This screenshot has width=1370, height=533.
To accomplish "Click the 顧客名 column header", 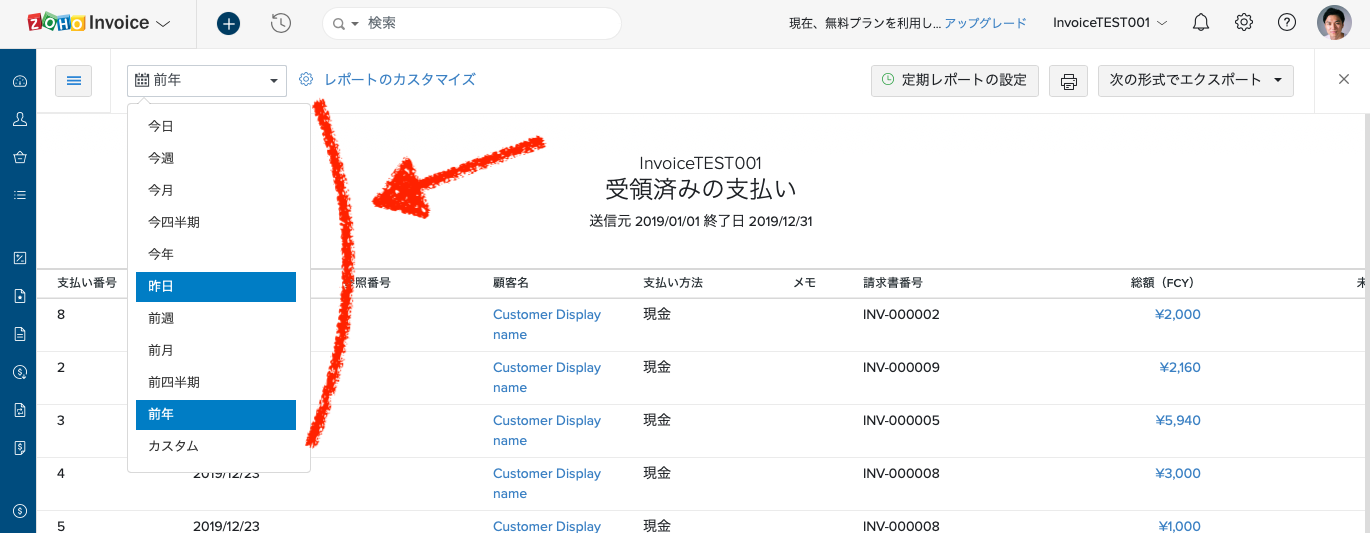I will click(x=511, y=283).
